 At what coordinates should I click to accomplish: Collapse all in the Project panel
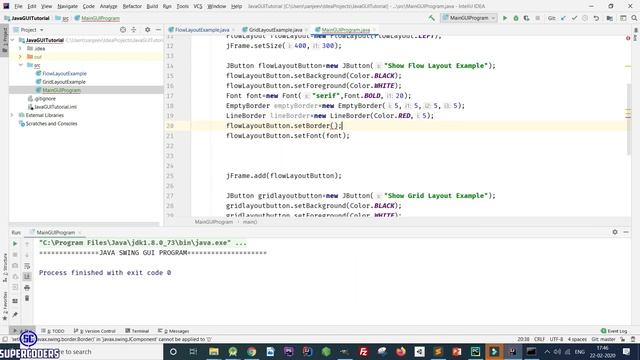point(133,30)
